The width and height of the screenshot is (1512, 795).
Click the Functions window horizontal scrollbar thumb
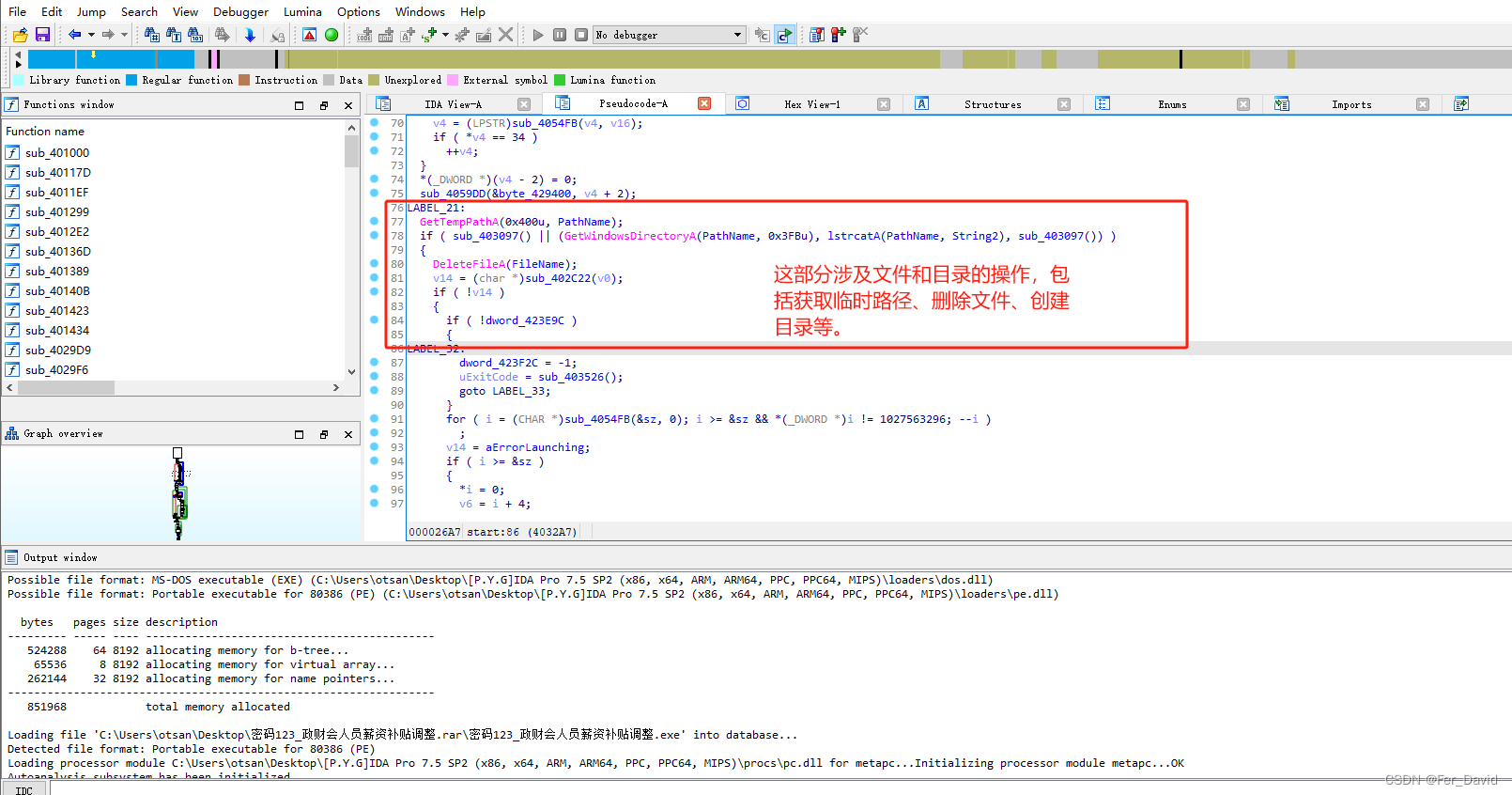tap(65, 387)
